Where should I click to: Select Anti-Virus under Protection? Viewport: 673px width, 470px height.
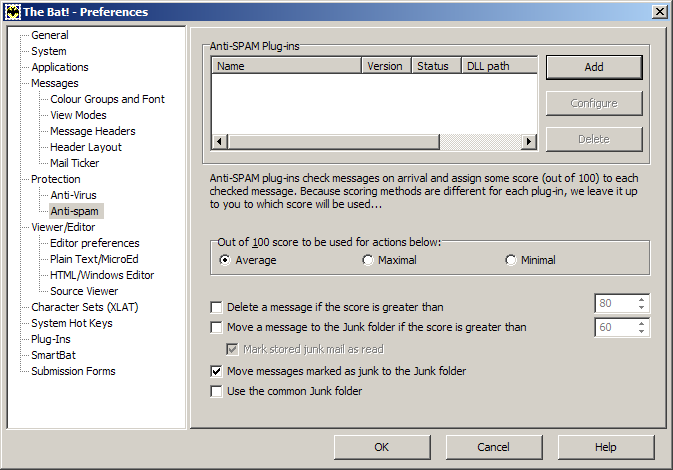pyautogui.click(x=73, y=195)
